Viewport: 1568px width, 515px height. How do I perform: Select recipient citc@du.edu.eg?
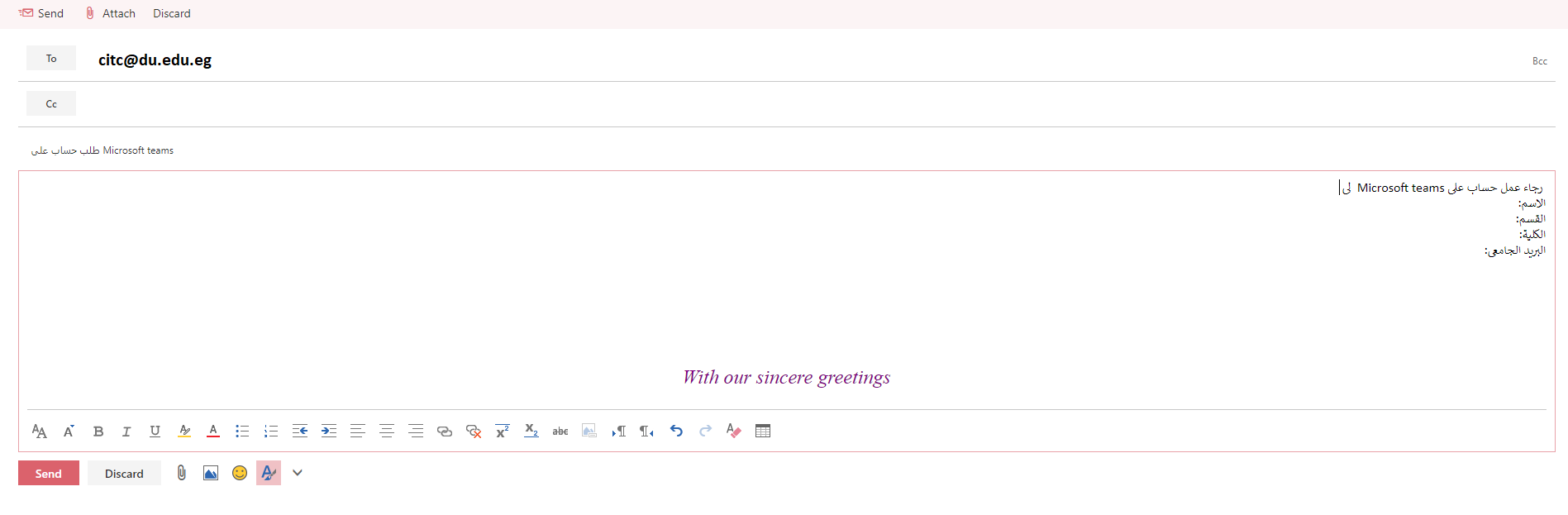155,60
